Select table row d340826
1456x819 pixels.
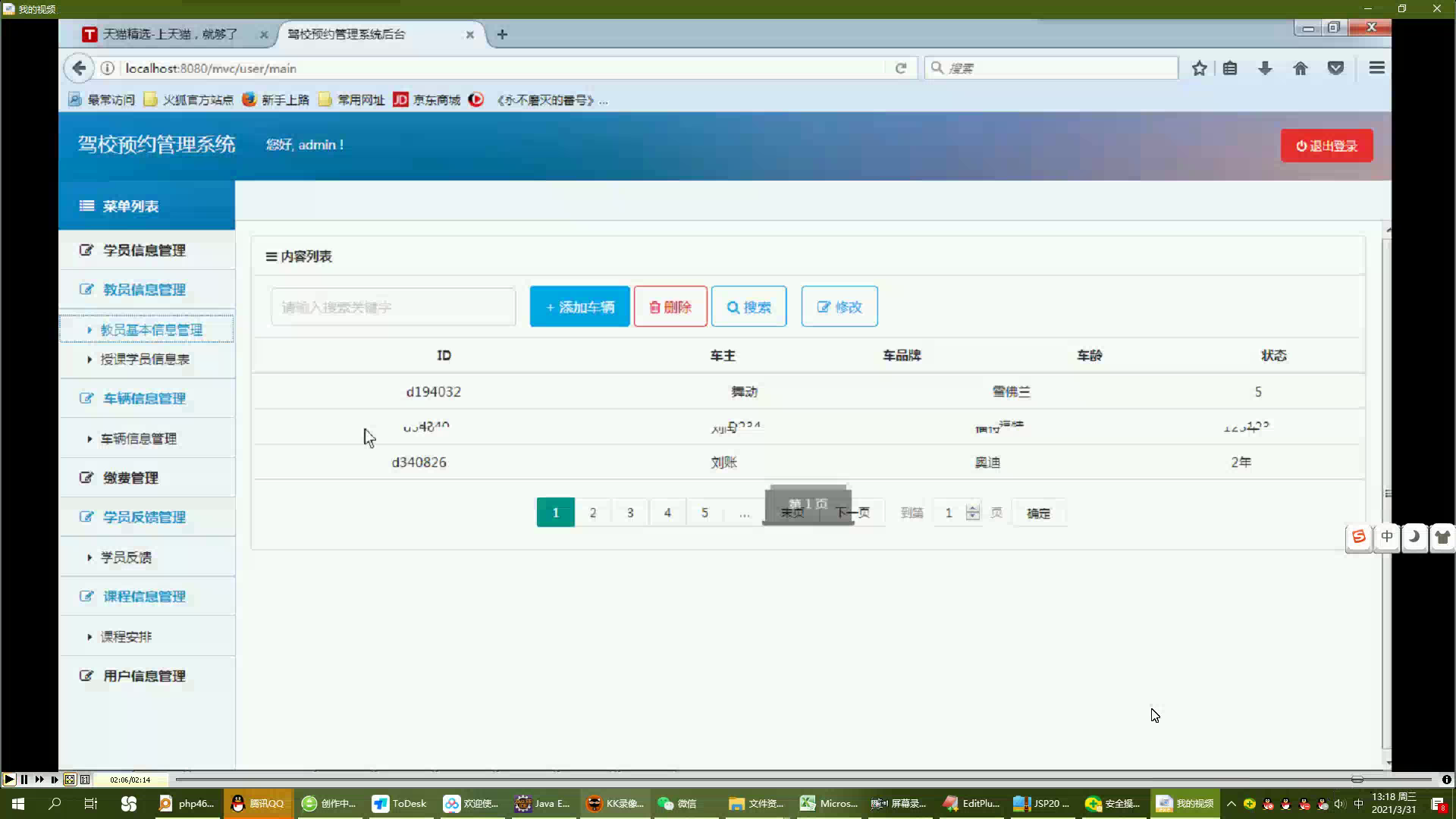coord(808,462)
